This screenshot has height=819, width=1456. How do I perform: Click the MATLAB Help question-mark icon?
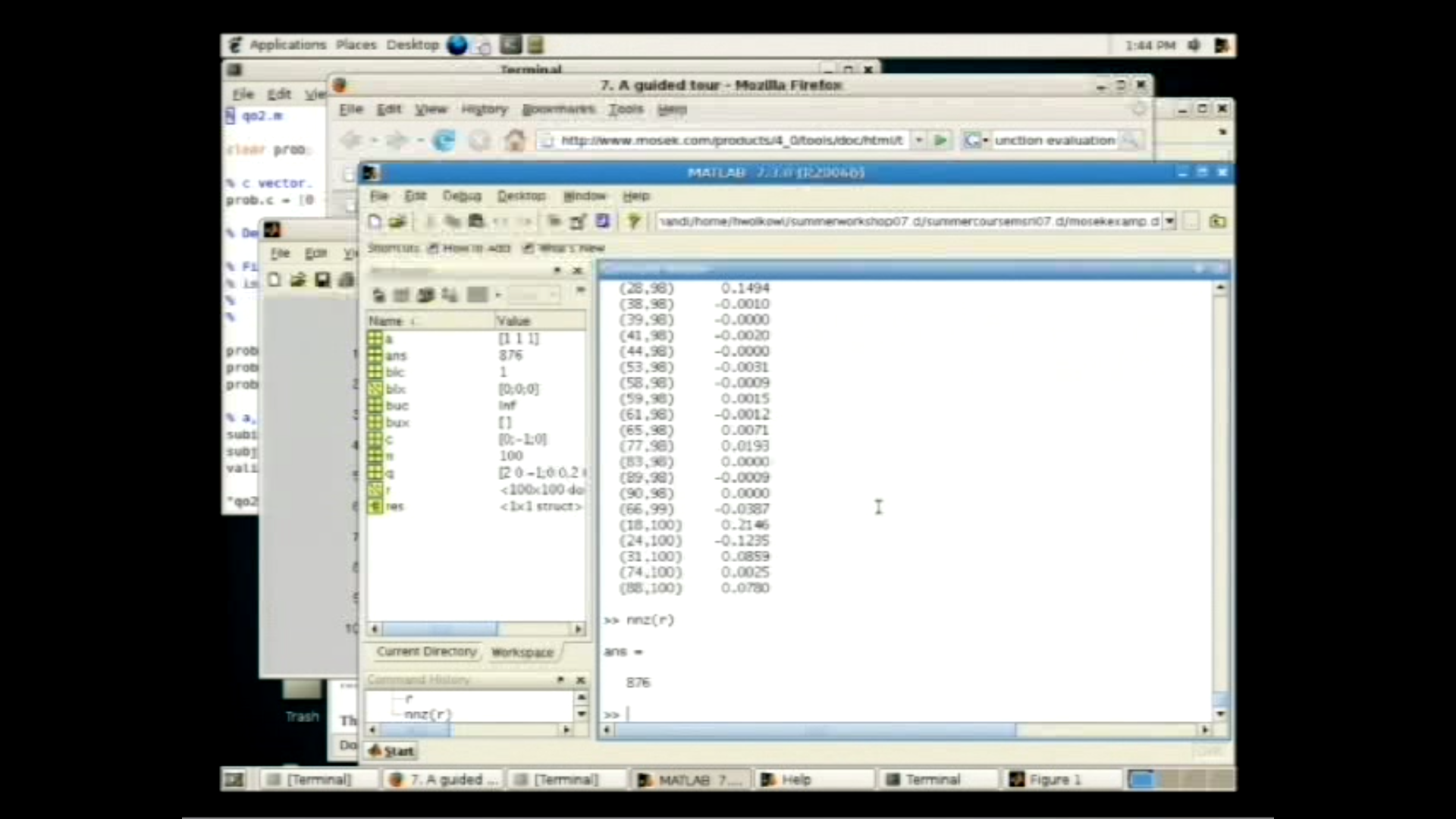pyautogui.click(x=633, y=221)
